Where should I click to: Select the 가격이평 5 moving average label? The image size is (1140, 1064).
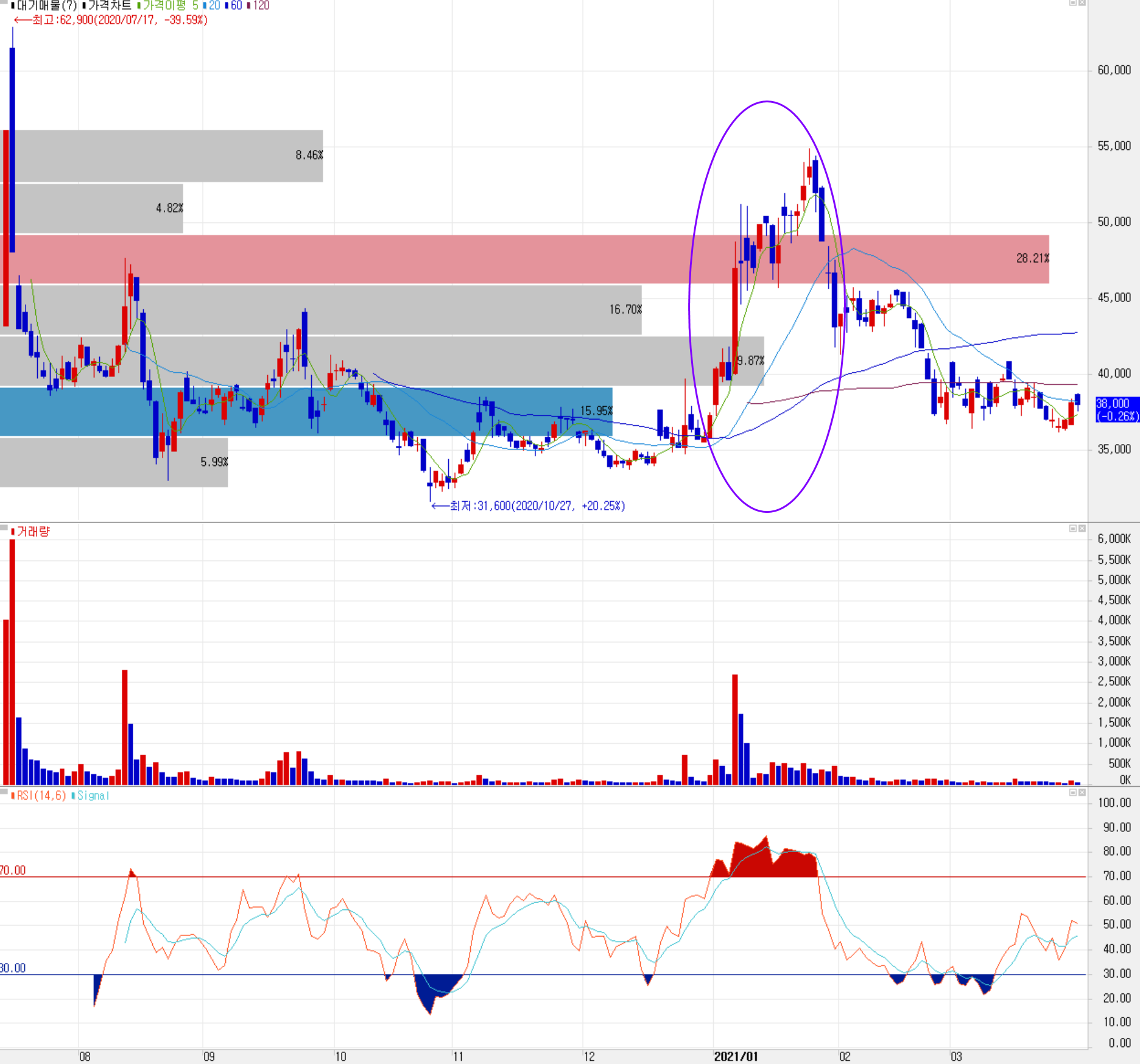point(169,5)
